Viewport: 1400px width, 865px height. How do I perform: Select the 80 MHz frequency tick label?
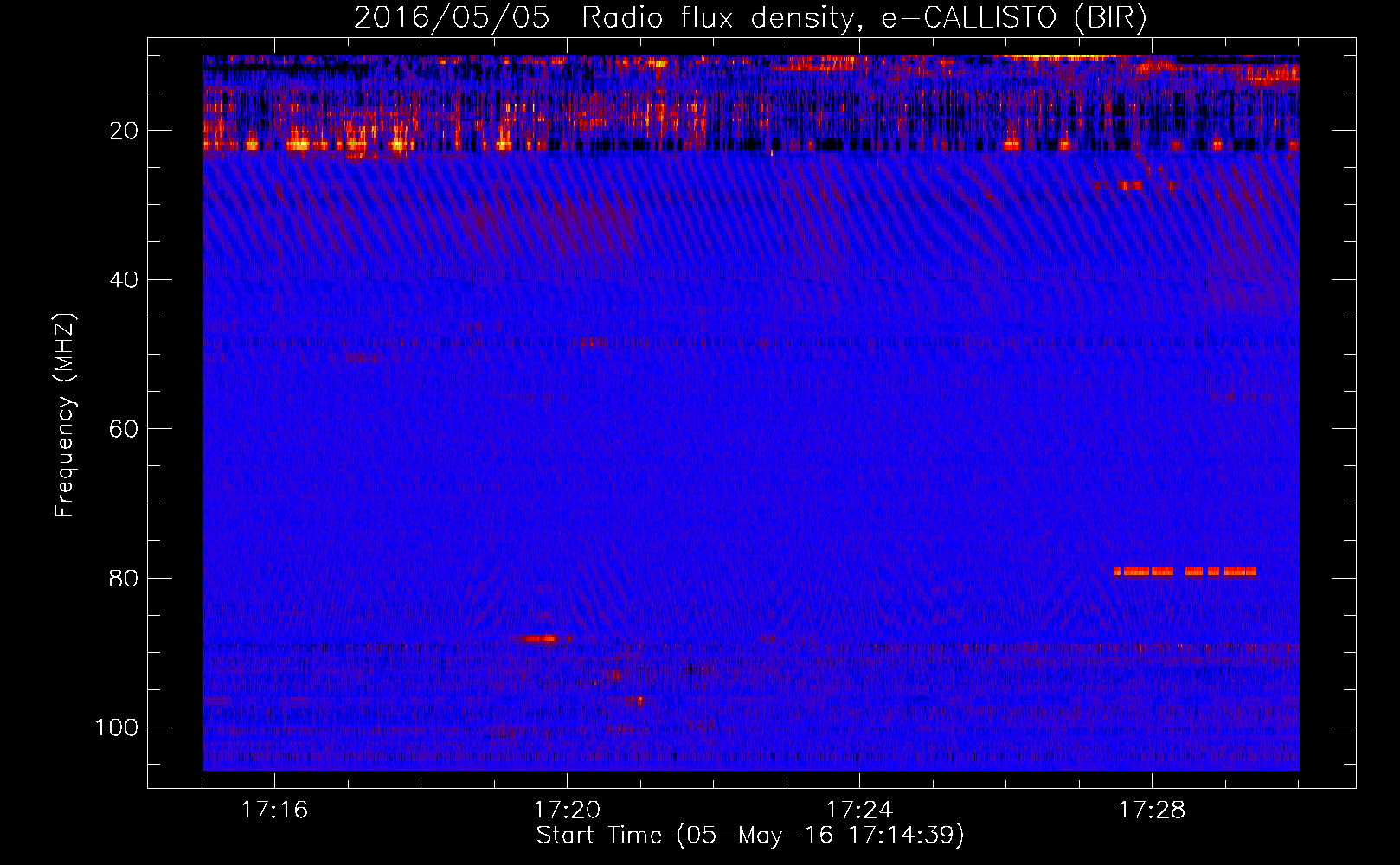coord(124,578)
